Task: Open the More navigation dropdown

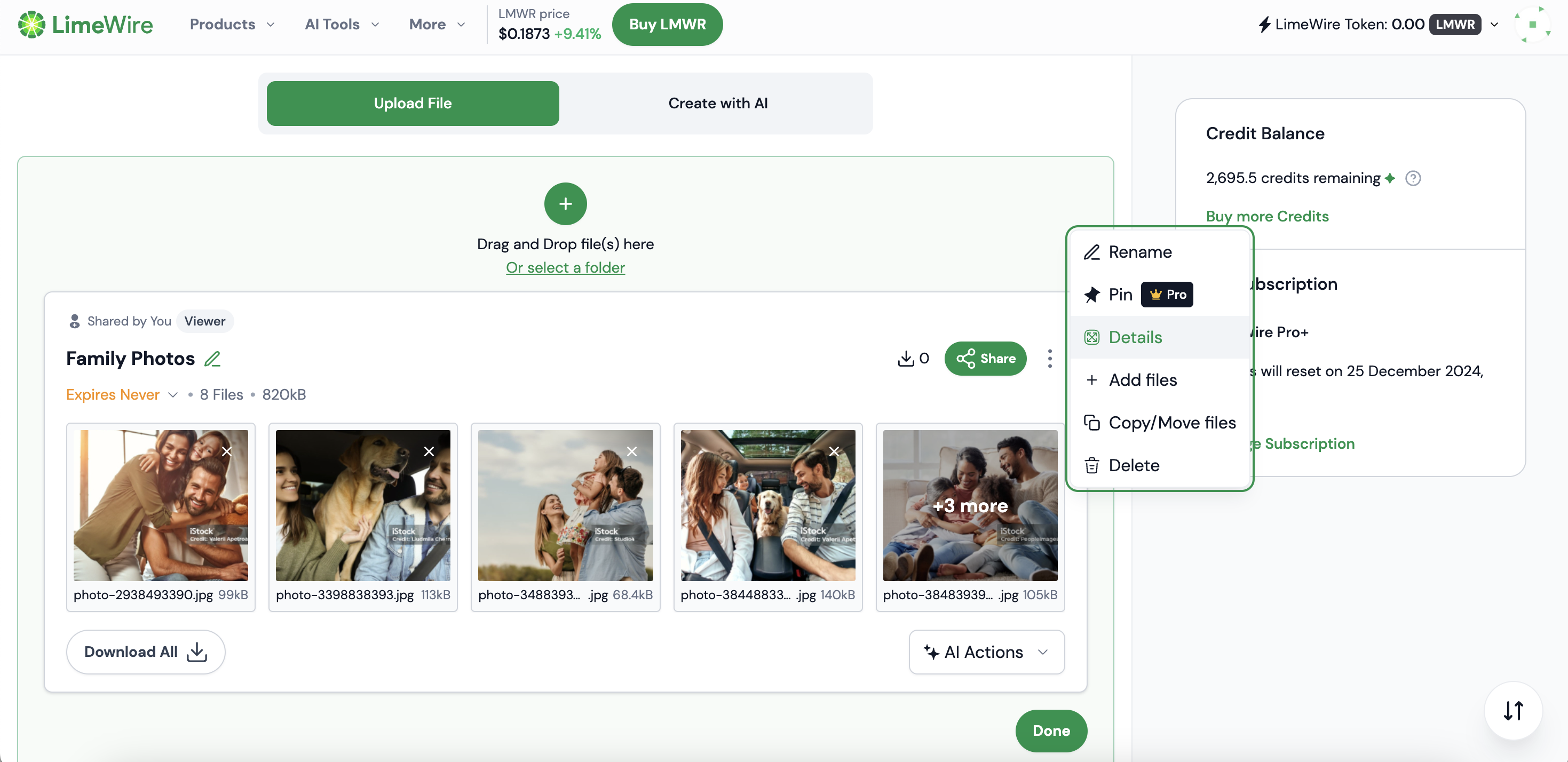Action: (x=436, y=25)
